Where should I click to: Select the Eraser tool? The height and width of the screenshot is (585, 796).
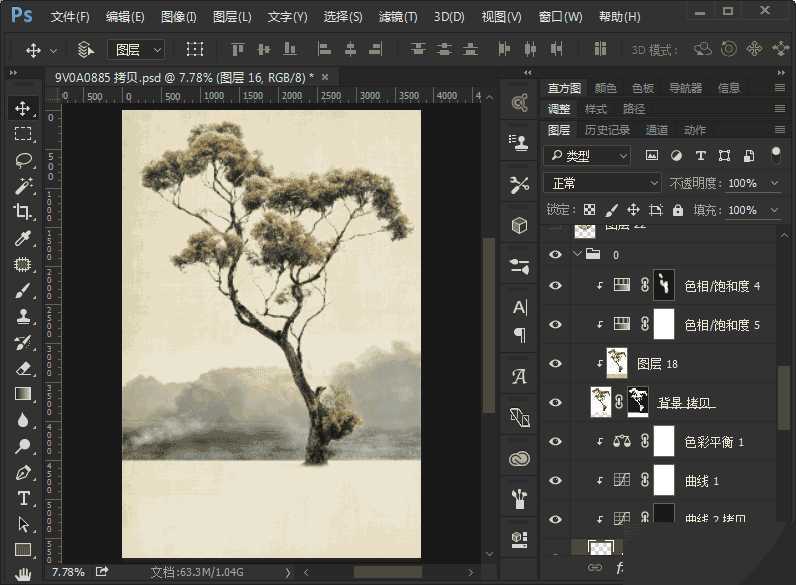point(23,368)
